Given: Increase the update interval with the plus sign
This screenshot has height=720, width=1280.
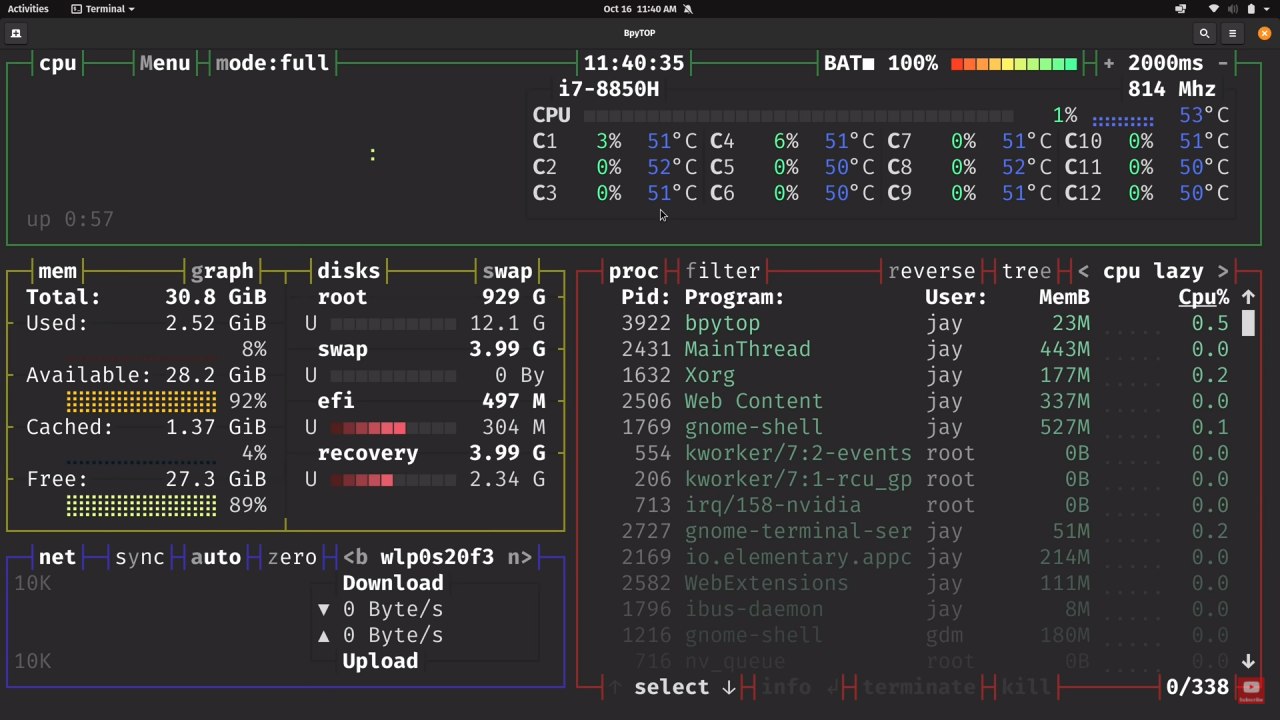Looking at the screenshot, I should (1109, 63).
